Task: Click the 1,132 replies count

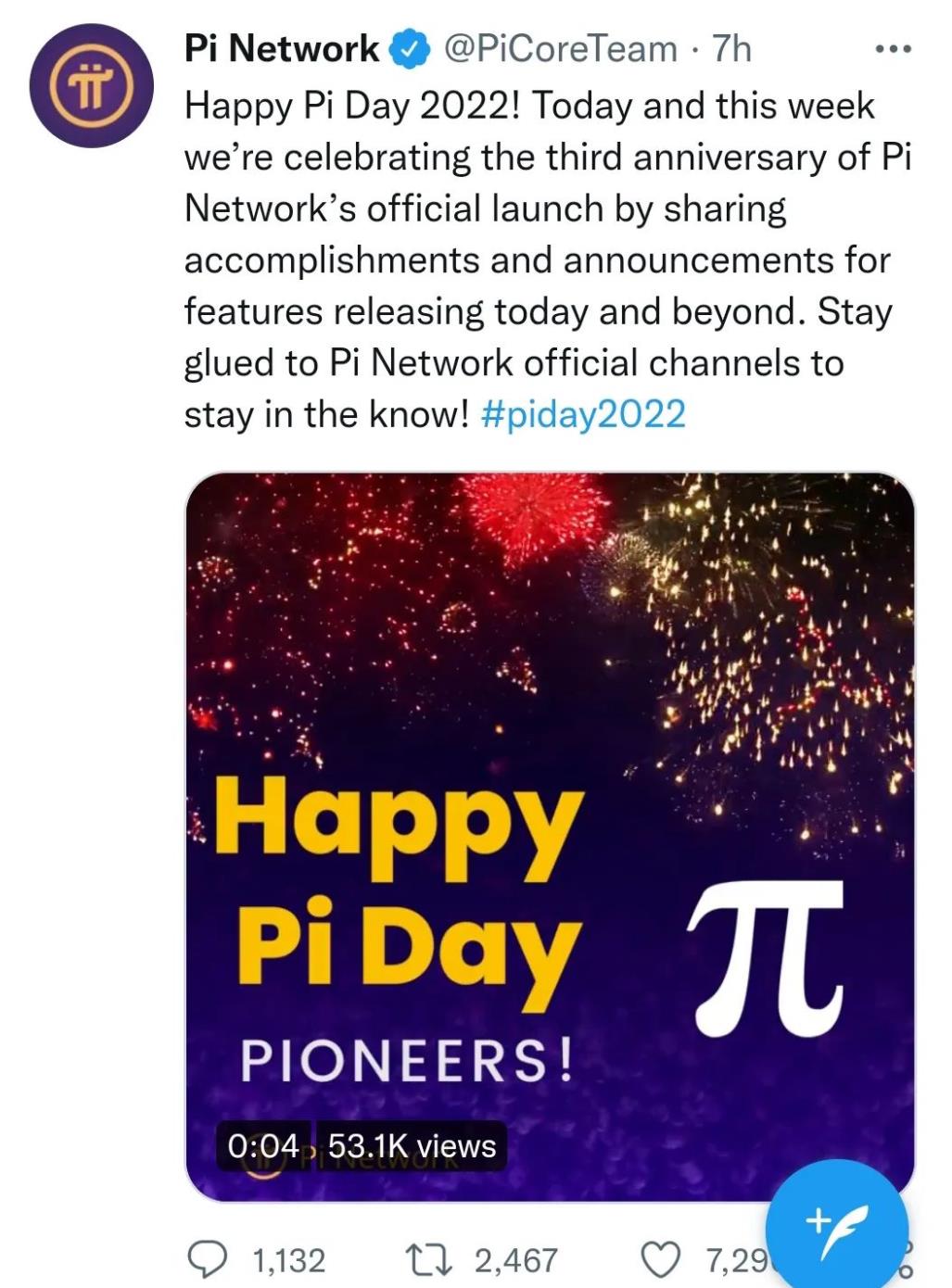Action: (288, 1260)
